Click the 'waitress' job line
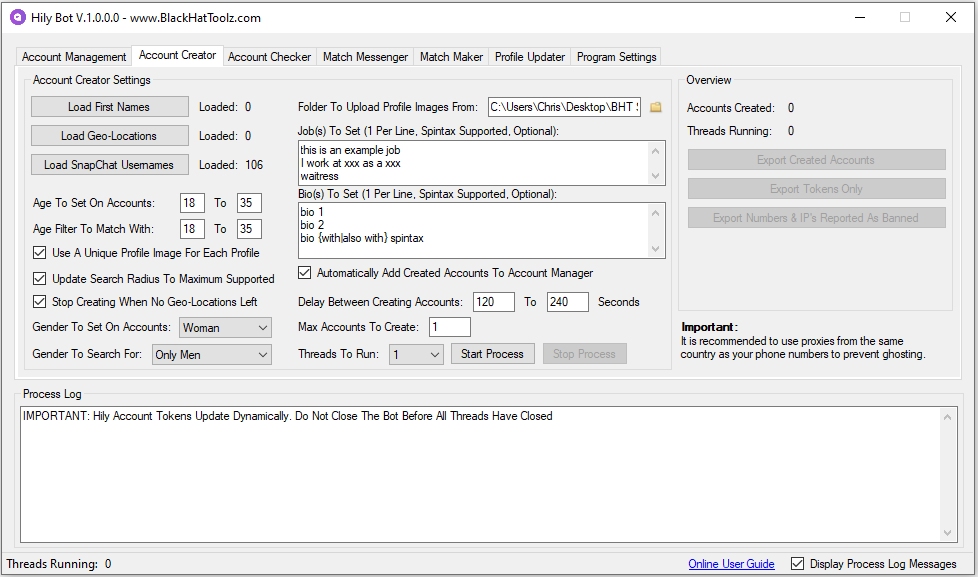The width and height of the screenshot is (978, 577). coord(319,177)
